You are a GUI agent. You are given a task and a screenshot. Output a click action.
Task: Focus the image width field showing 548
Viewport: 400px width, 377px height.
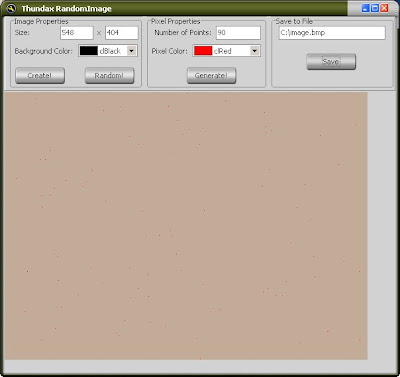77,33
